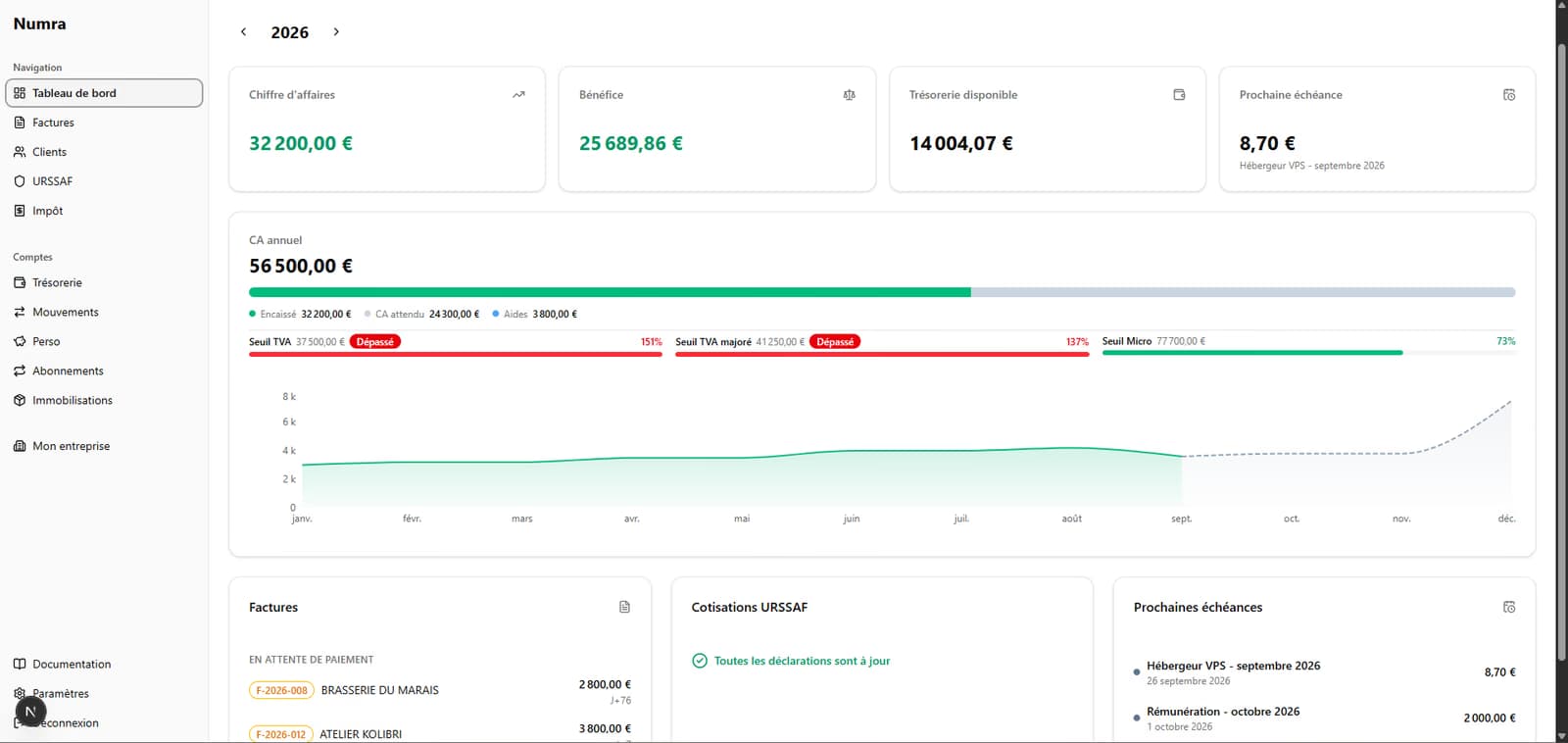Click the calendar icon in Prochaines échéances panel
The height and width of the screenshot is (743, 1568).
pos(1509,607)
